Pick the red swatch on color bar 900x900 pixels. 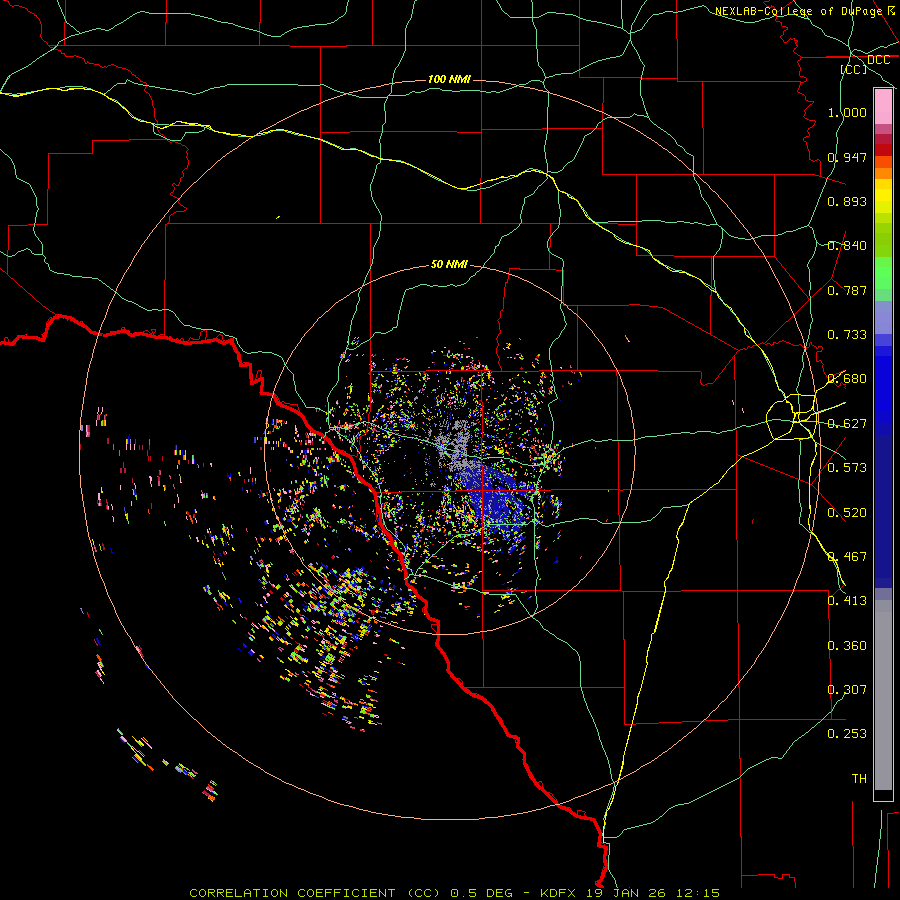coord(883,150)
